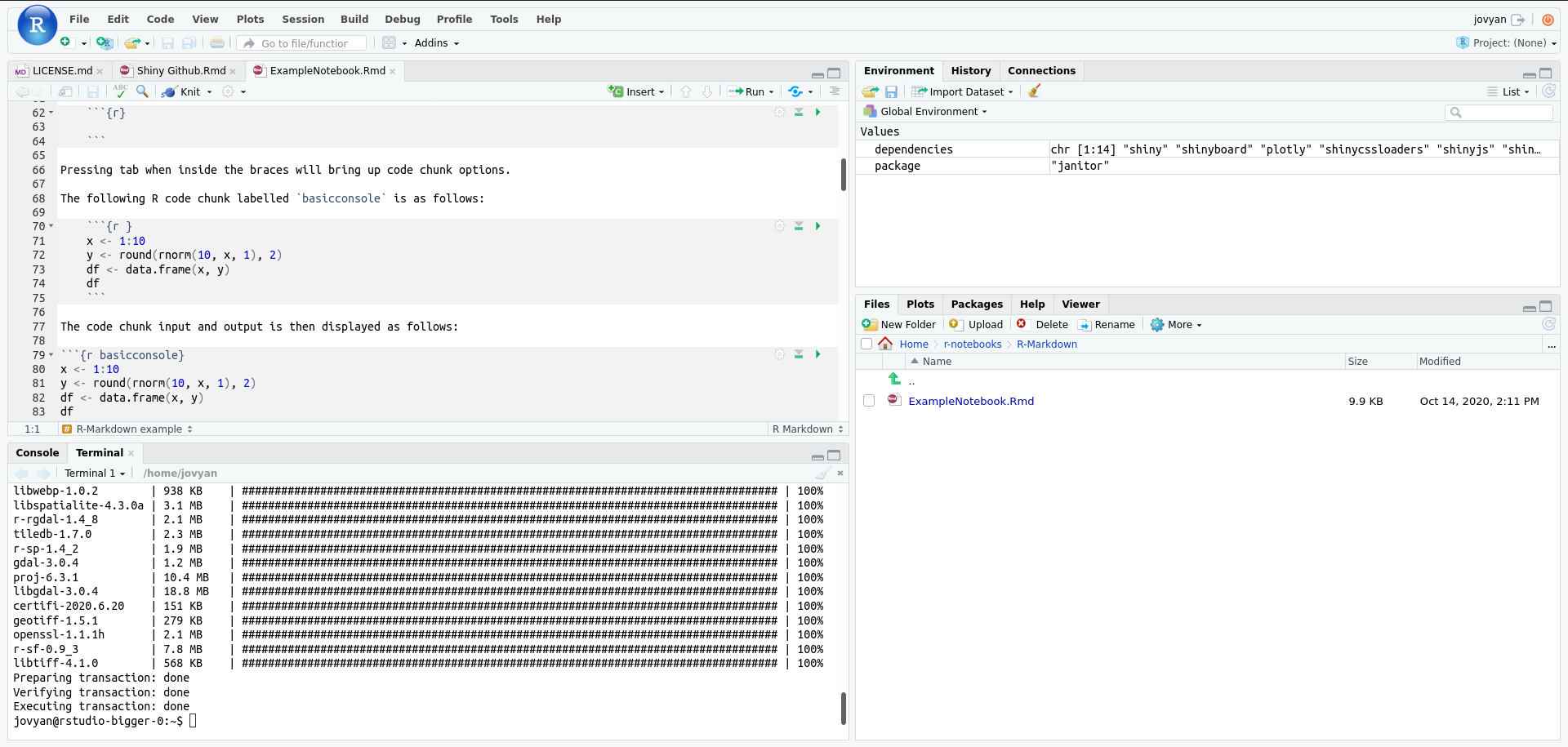Click the find/replace magnifier icon
The width and height of the screenshot is (1568, 747).
click(142, 91)
